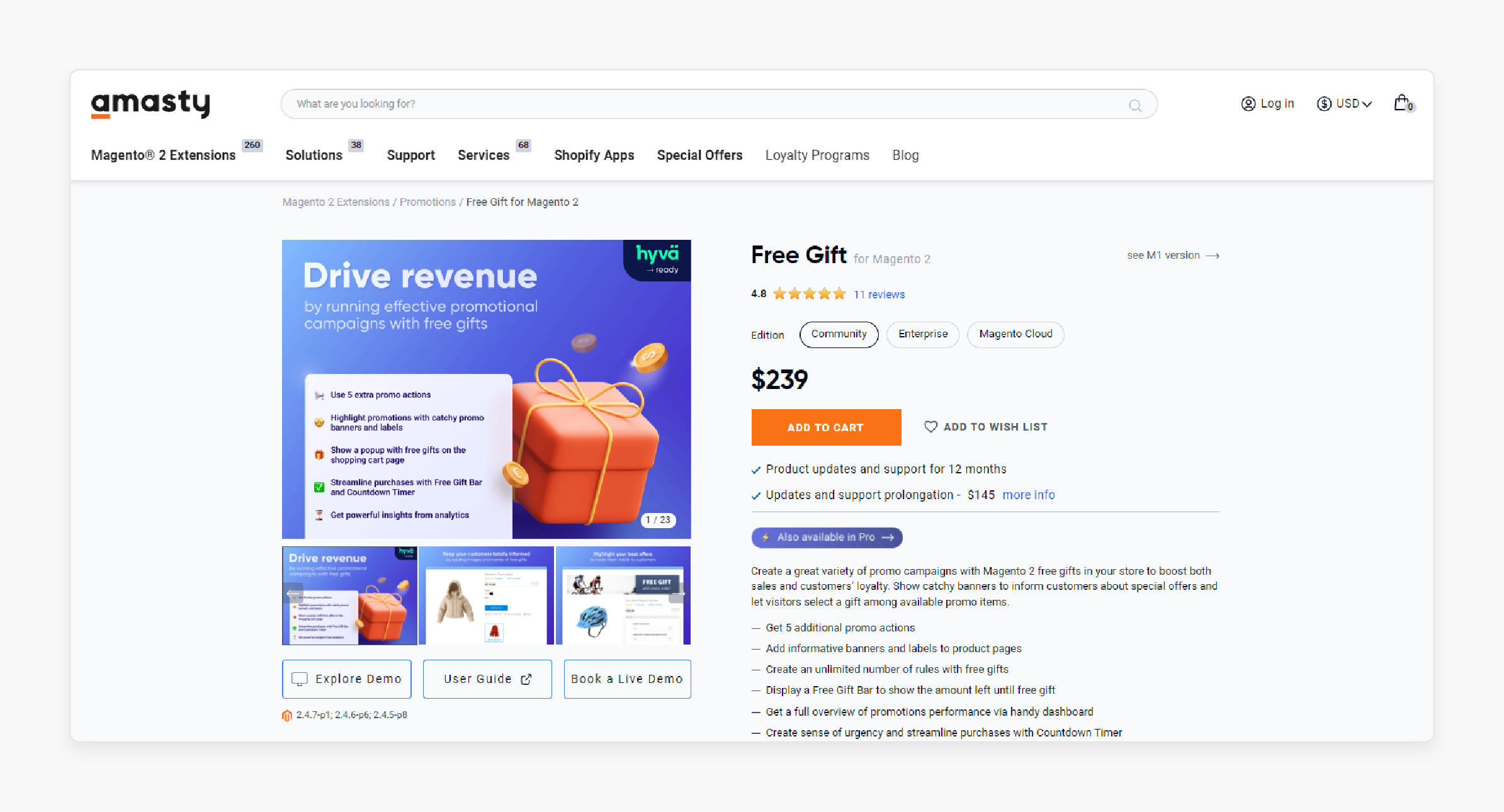1504x812 pixels.
Task: Click the shopping cart icon
Action: tap(1402, 103)
